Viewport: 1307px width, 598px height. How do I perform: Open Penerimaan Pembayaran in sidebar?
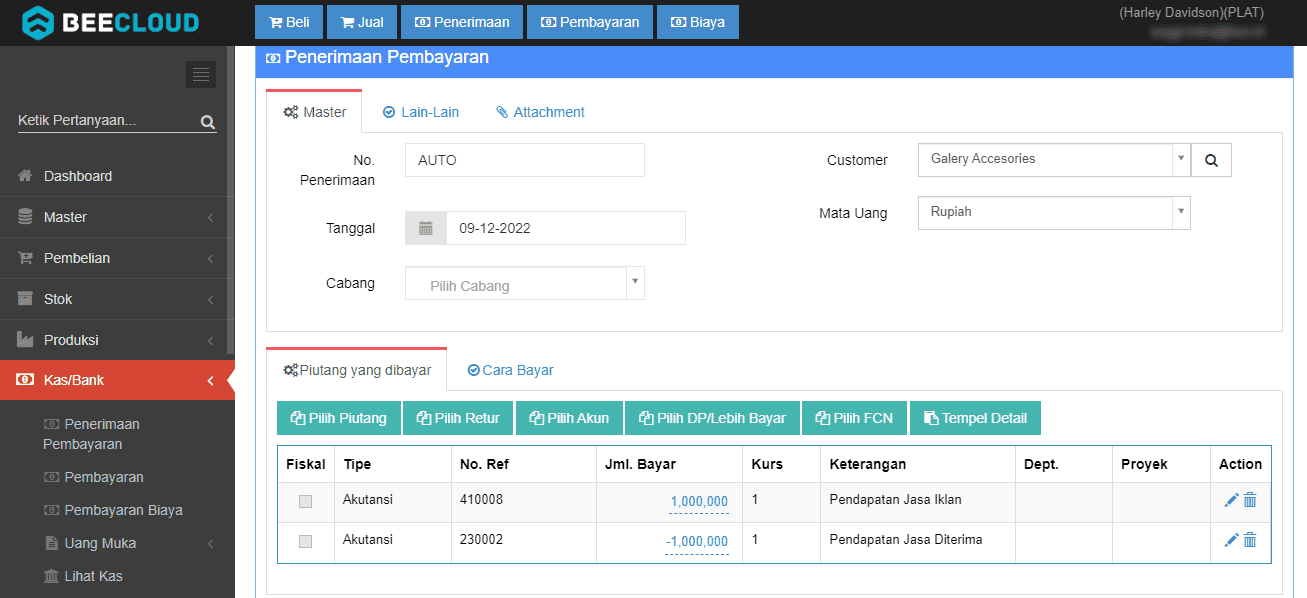point(92,434)
